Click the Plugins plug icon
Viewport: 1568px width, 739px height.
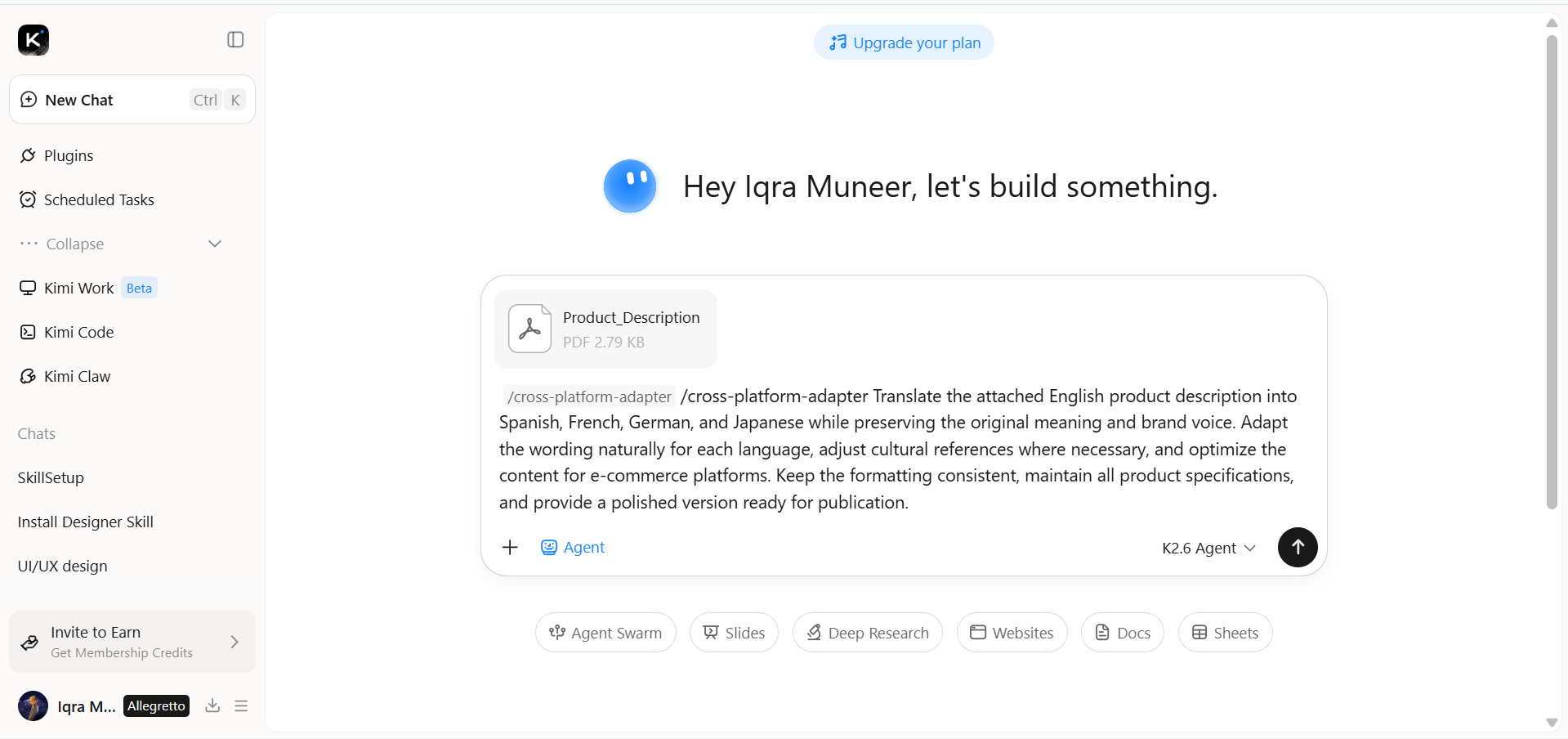coord(28,155)
